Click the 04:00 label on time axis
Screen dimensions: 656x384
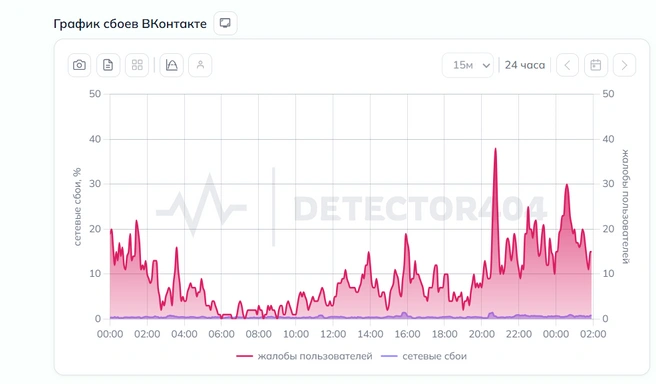(x=184, y=334)
